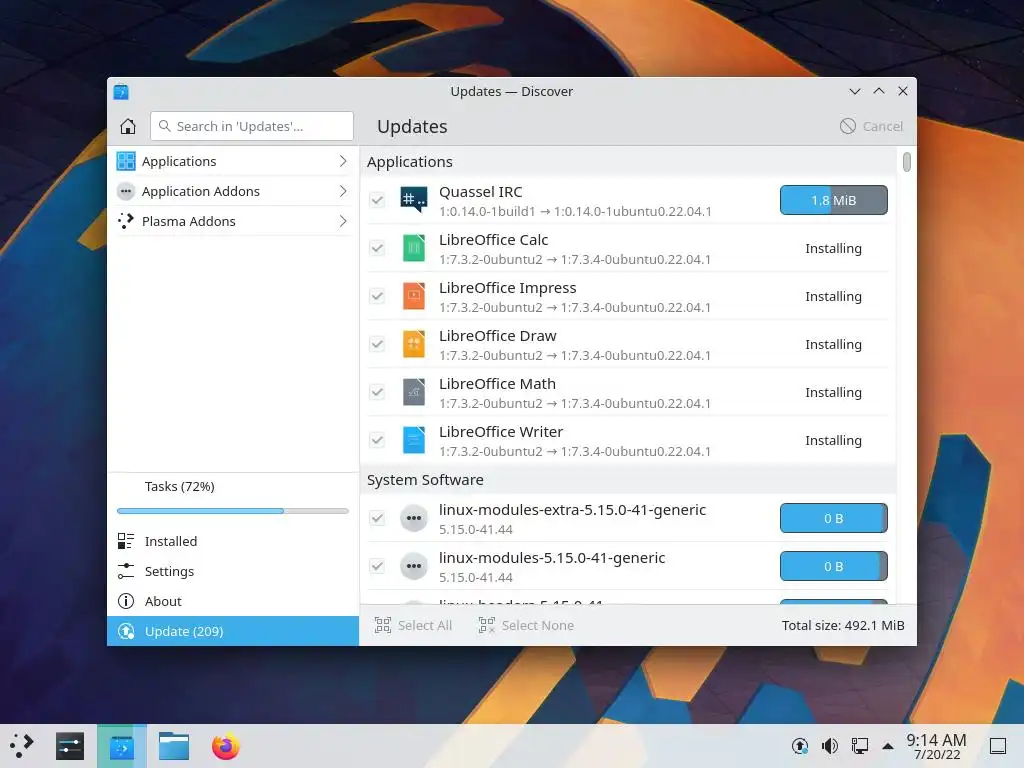The image size is (1024, 768).
Task: Open the clock showing 9:14 AM
Action: [x=936, y=746]
